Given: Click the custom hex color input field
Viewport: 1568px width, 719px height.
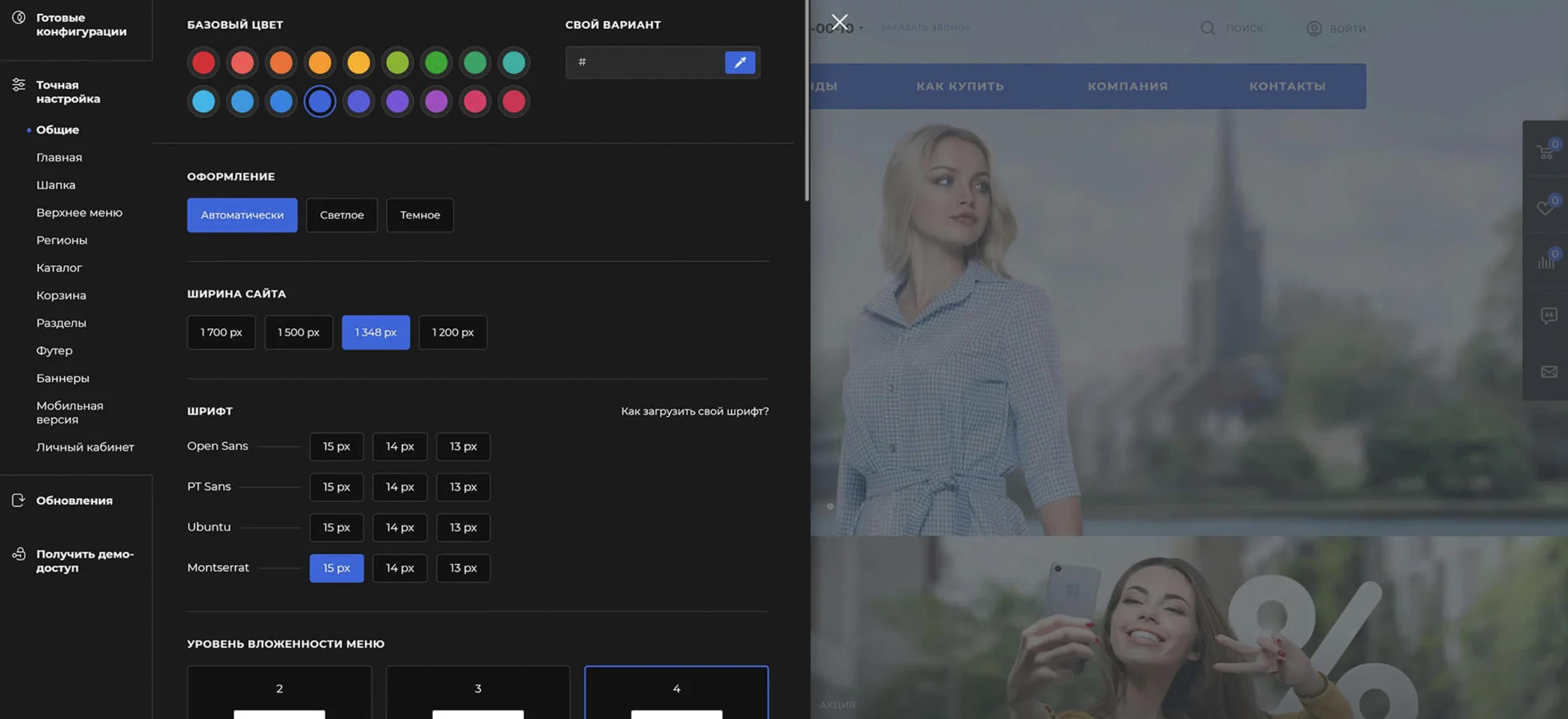Looking at the screenshot, I should coord(645,62).
